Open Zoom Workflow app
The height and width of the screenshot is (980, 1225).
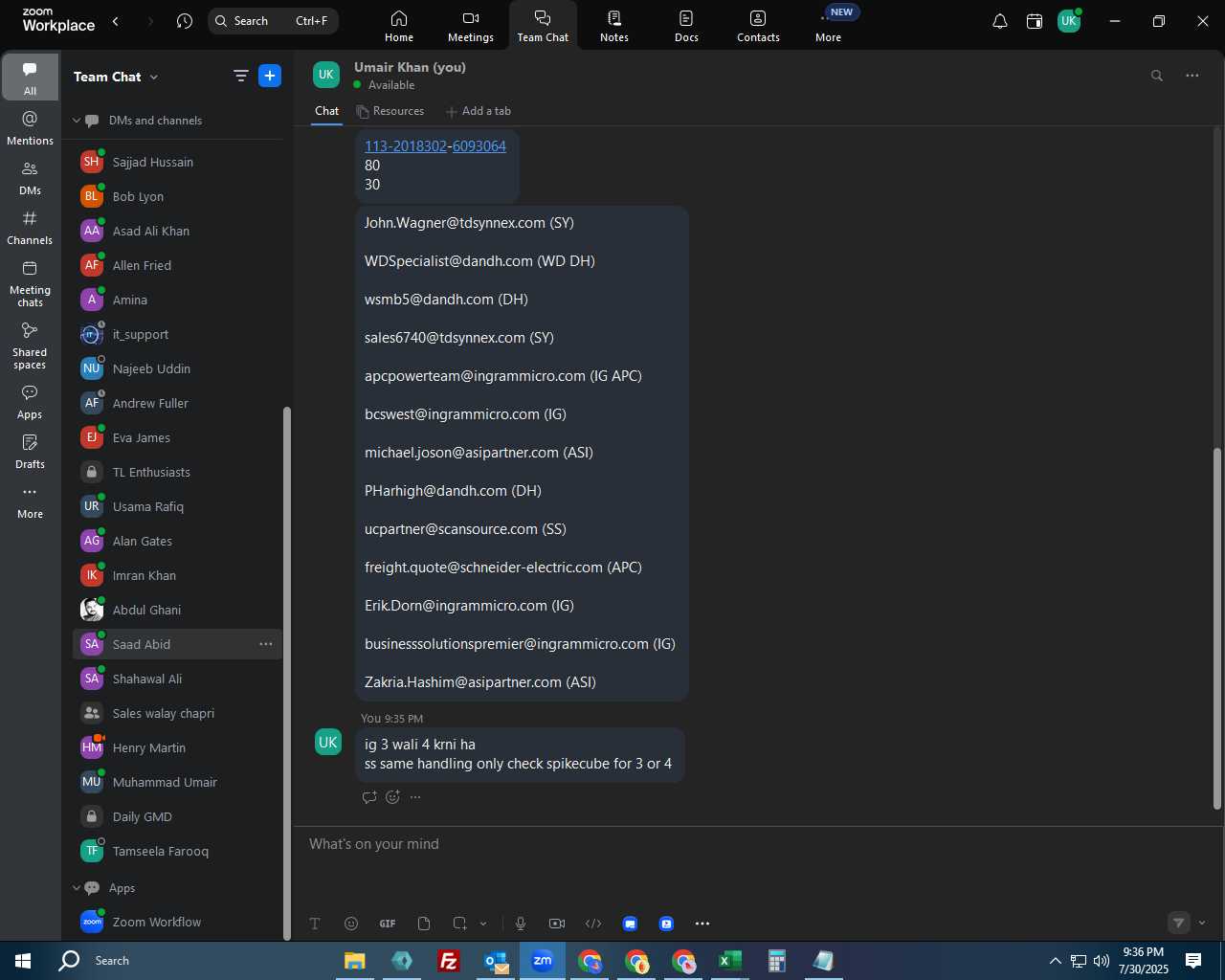pos(178,922)
